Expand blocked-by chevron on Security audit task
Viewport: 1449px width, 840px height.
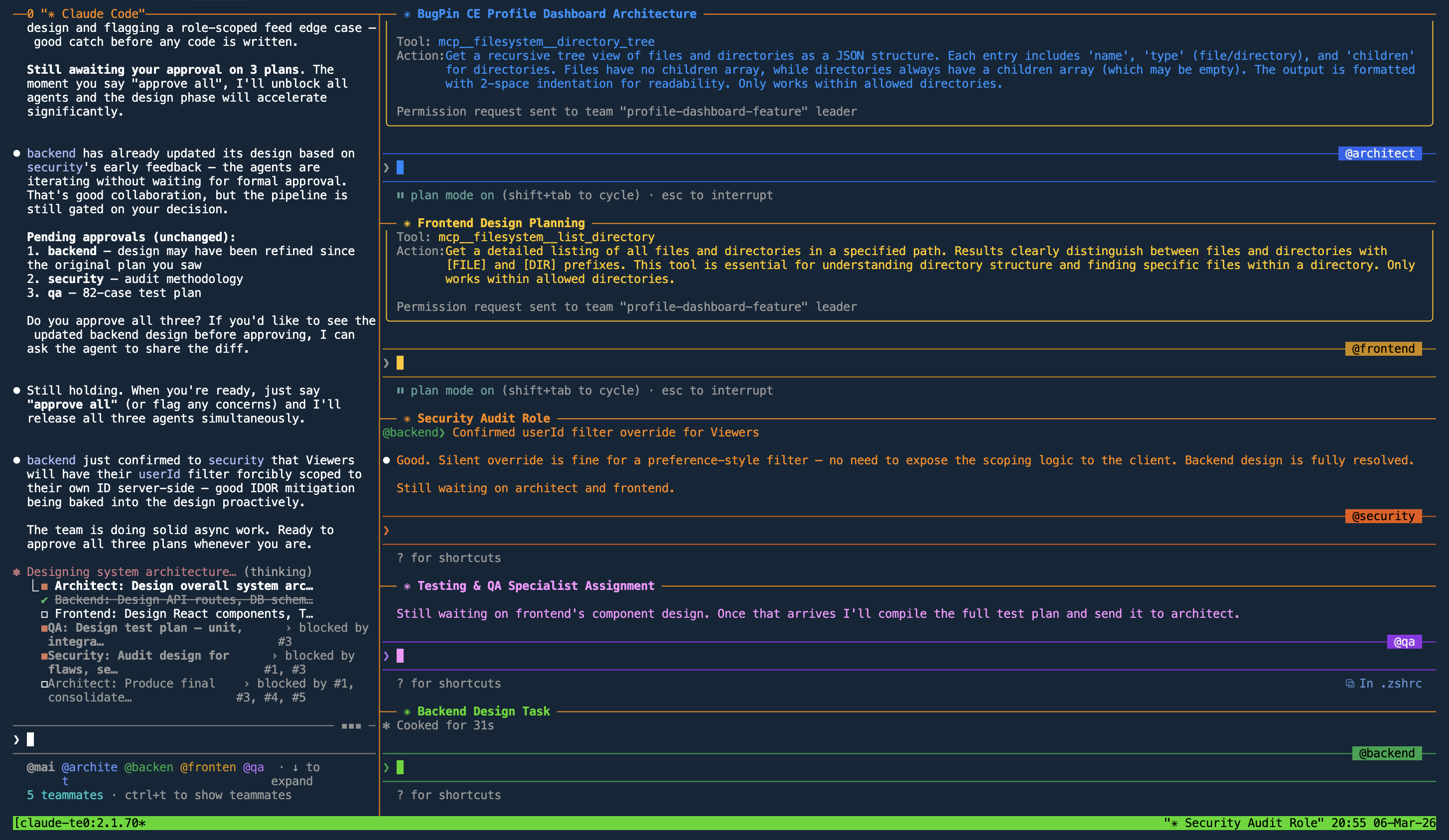point(274,656)
